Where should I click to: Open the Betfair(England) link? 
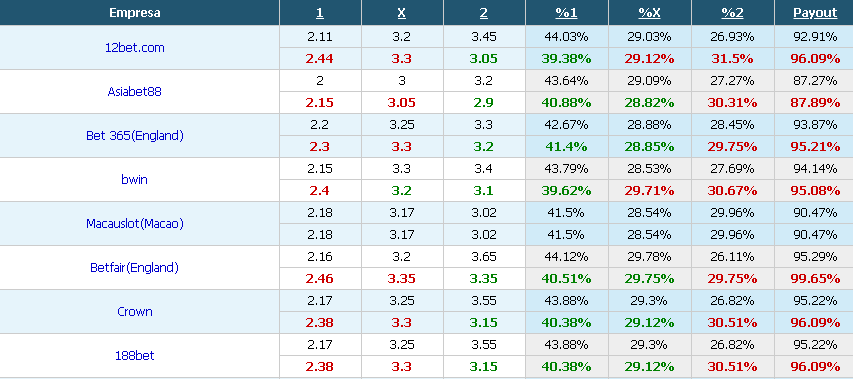pos(134,268)
